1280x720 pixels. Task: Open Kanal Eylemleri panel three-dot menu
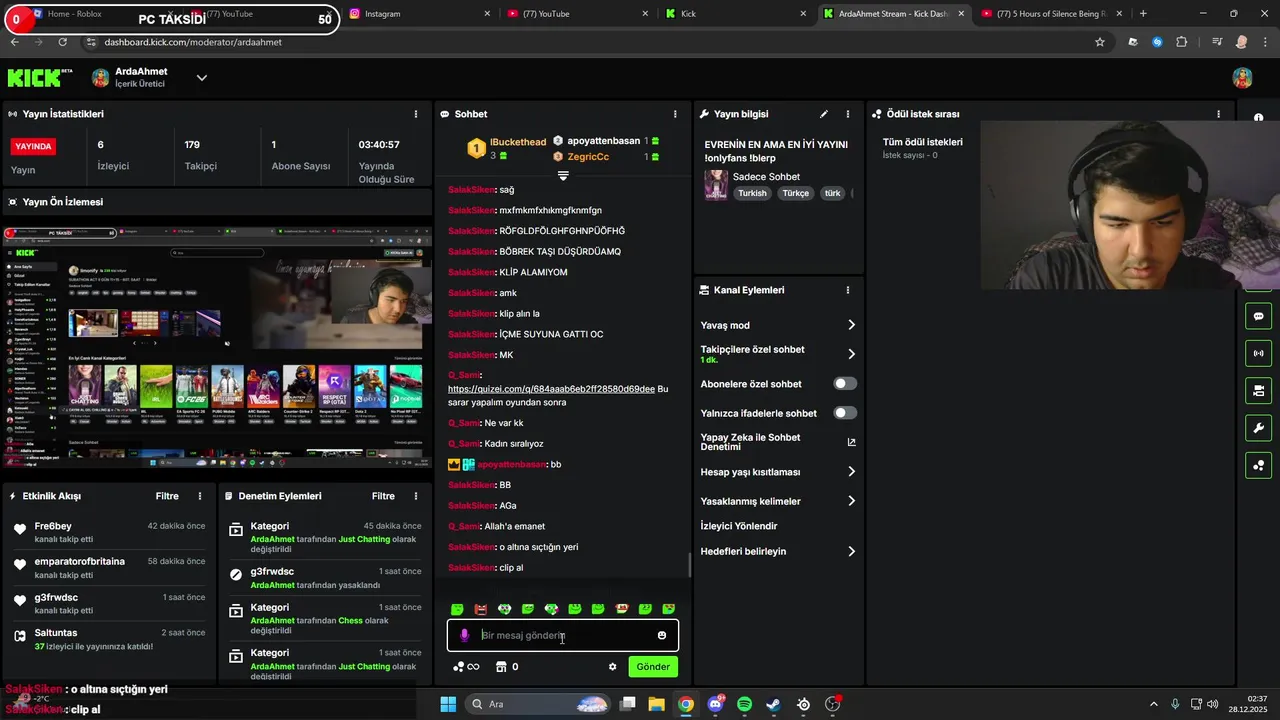click(x=848, y=290)
